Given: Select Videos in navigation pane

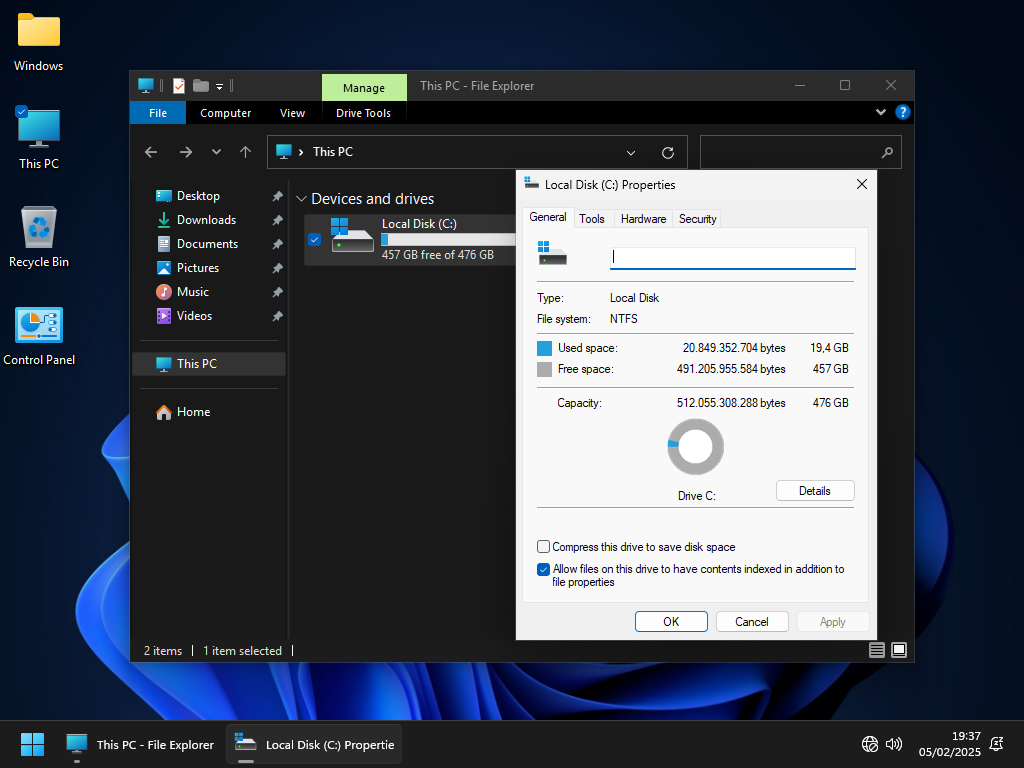Looking at the screenshot, I should click(x=194, y=316).
